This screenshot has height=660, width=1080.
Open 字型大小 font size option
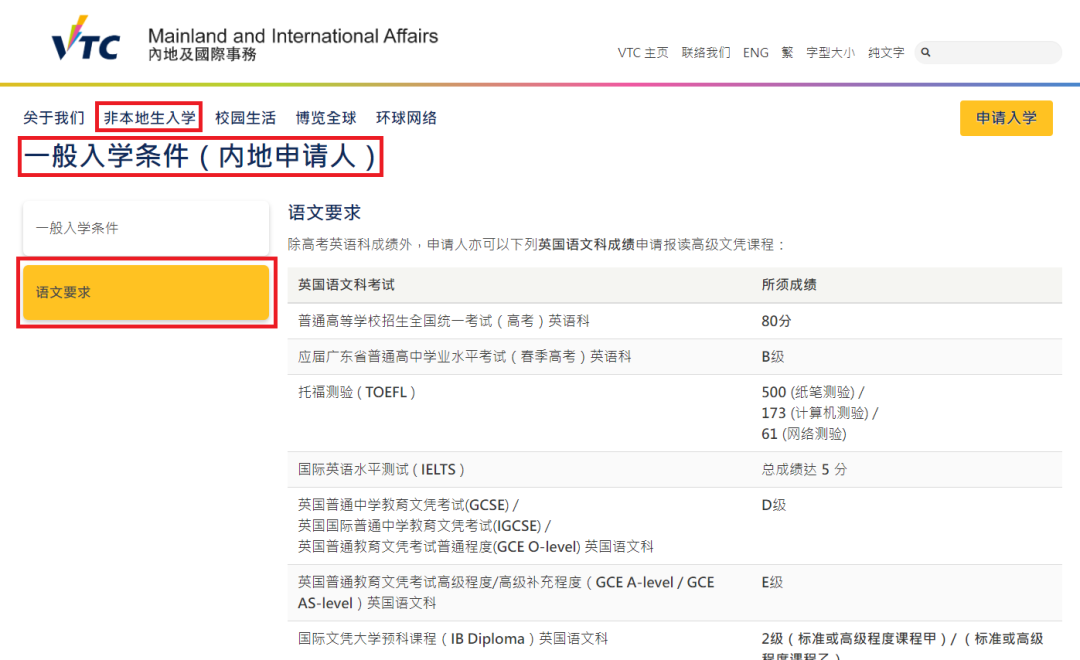830,53
